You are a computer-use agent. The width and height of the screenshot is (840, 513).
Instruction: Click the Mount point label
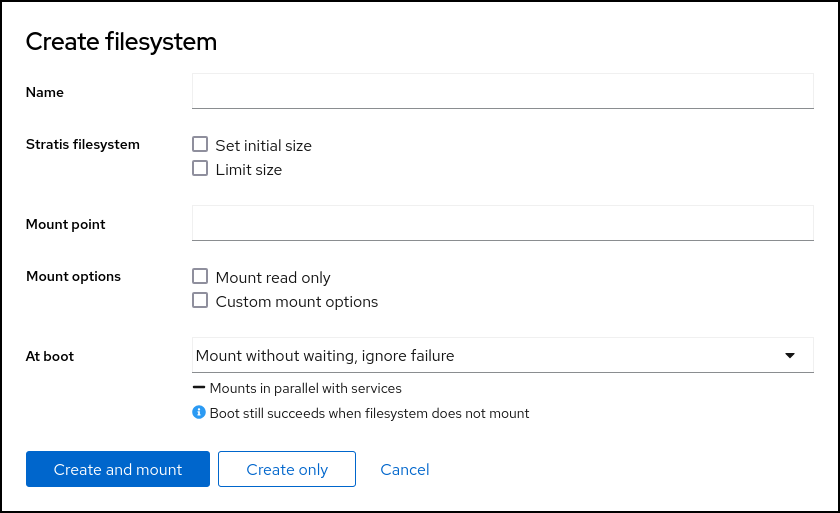[x=66, y=224]
